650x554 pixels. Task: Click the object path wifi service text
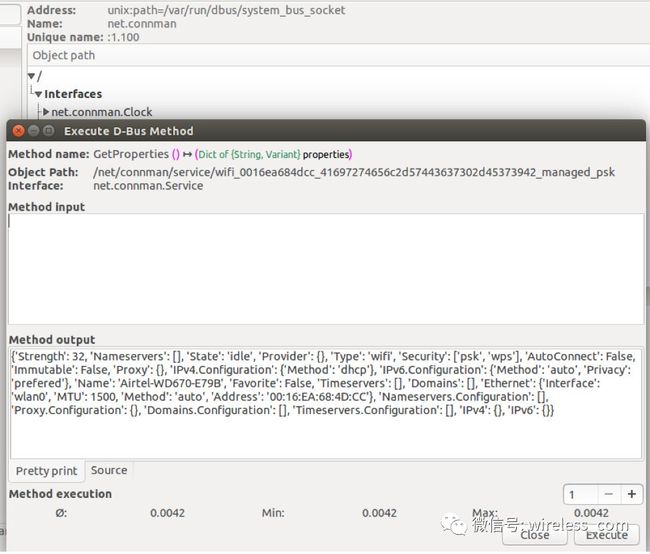[x=354, y=172]
